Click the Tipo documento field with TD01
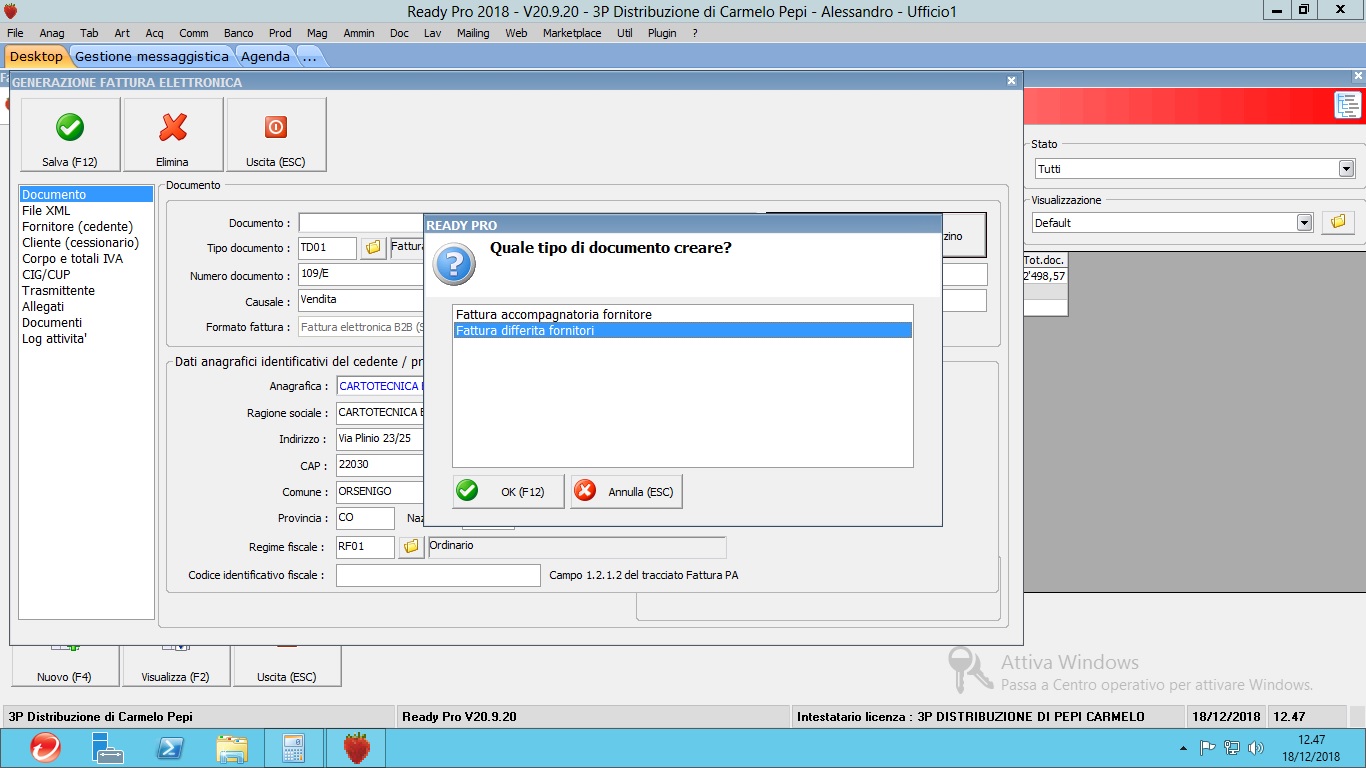This screenshot has height=768, width=1366. pos(327,248)
